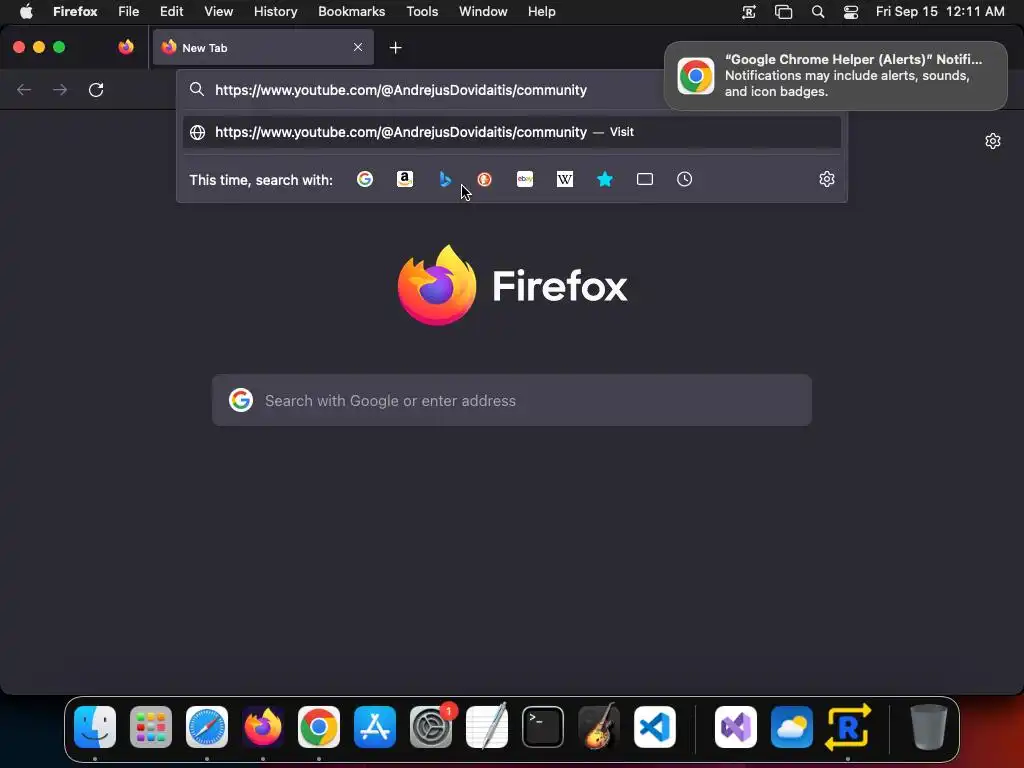Search history via the clock icon
The height and width of the screenshot is (768, 1024).
[684, 179]
